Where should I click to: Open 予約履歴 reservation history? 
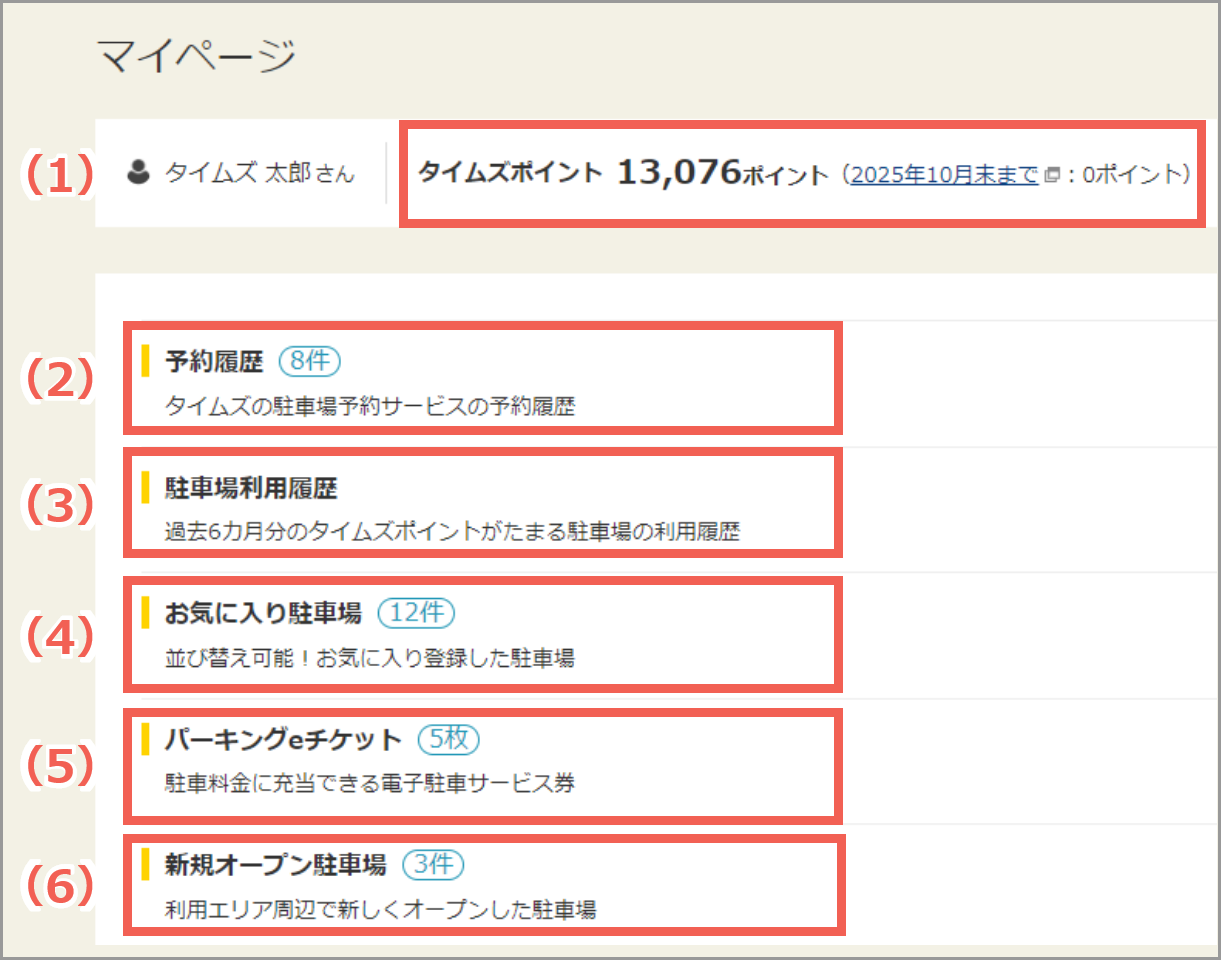pos(214,362)
